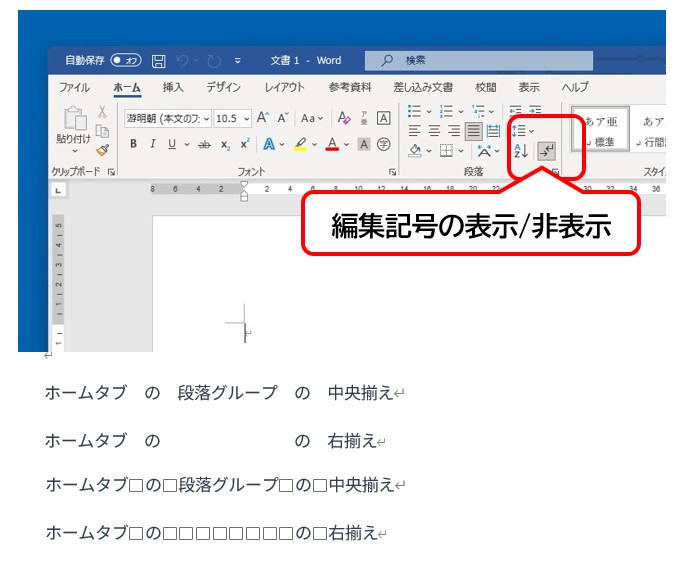Toggle Italic formatting
682x571 pixels.
[153, 144]
